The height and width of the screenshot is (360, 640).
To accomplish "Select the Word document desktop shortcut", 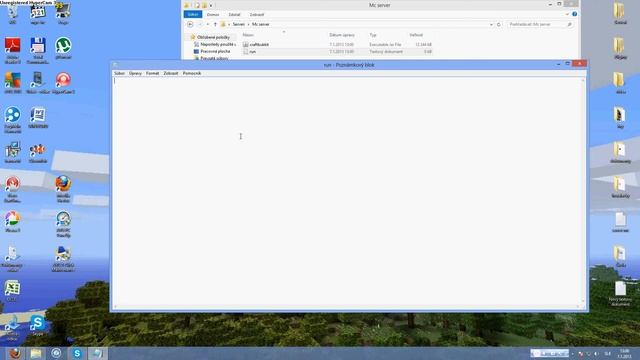I will tap(38, 118).
